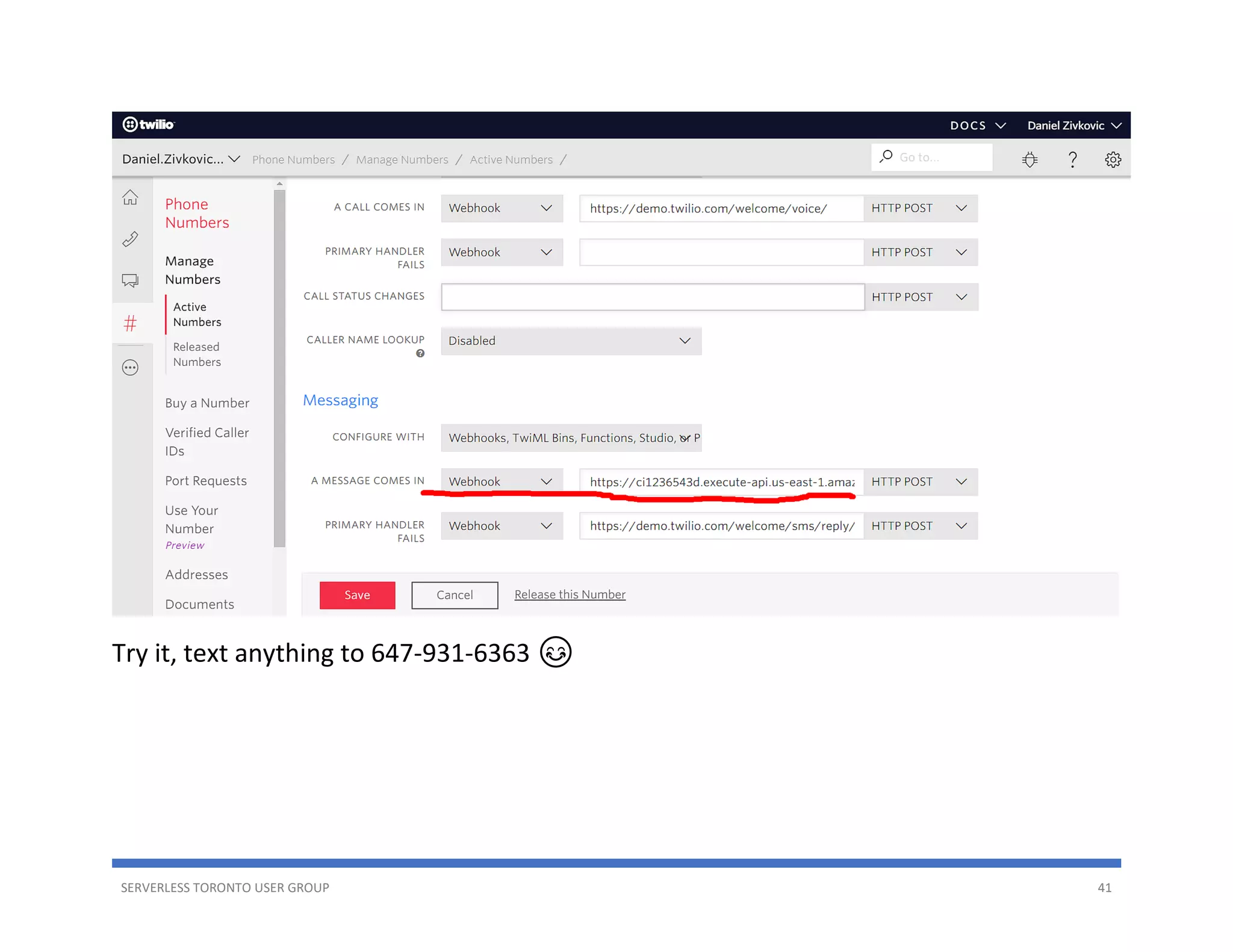
Task: Click the debugger bug icon
Action: [x=1030, y=159]
